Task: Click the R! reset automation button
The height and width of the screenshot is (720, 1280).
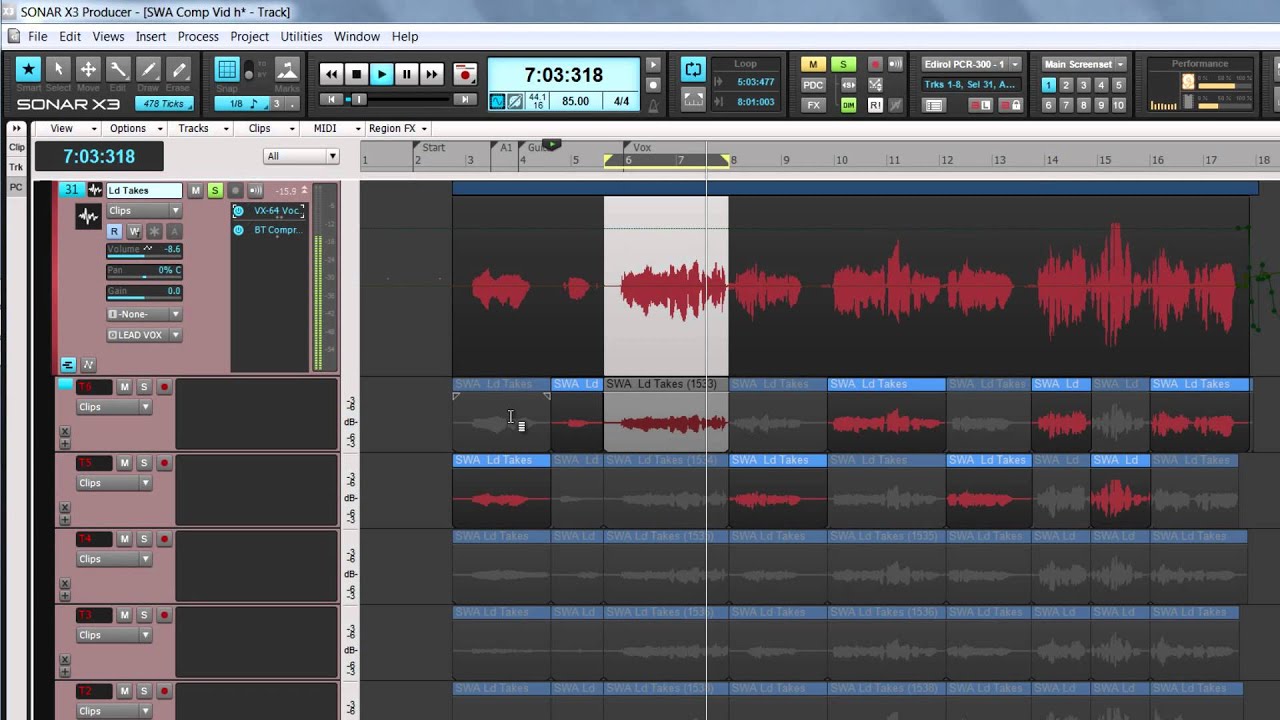Action: [875, 105]
